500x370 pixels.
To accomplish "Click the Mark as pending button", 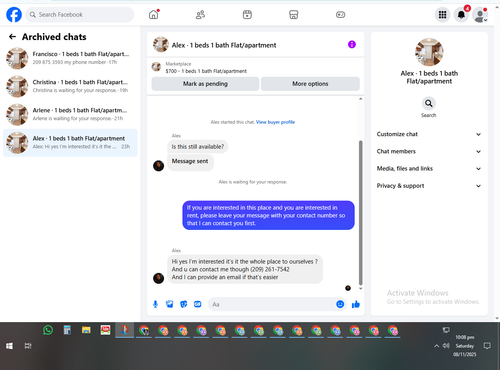I will pos(205,84).
